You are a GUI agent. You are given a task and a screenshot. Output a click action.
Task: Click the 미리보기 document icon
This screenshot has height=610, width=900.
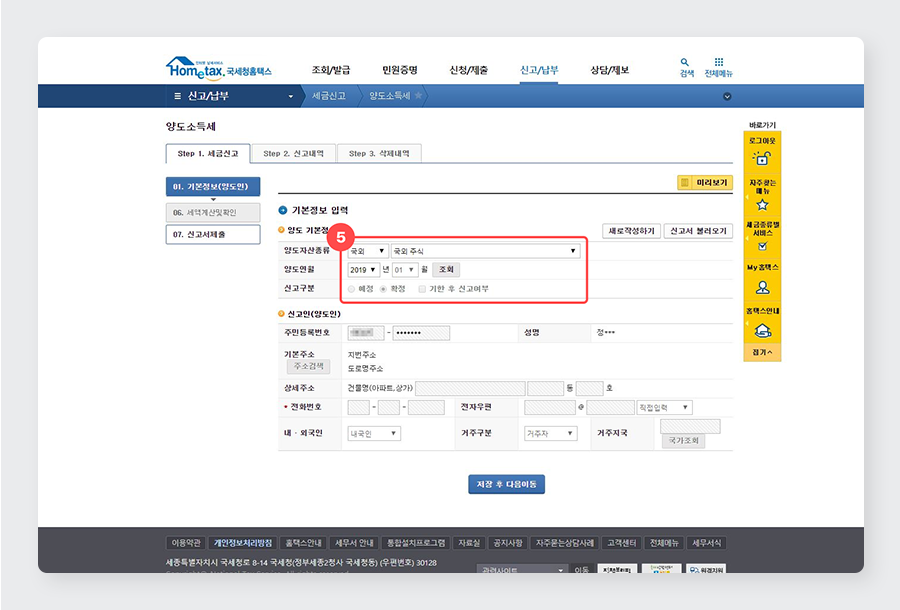click(x=684, y=182)
